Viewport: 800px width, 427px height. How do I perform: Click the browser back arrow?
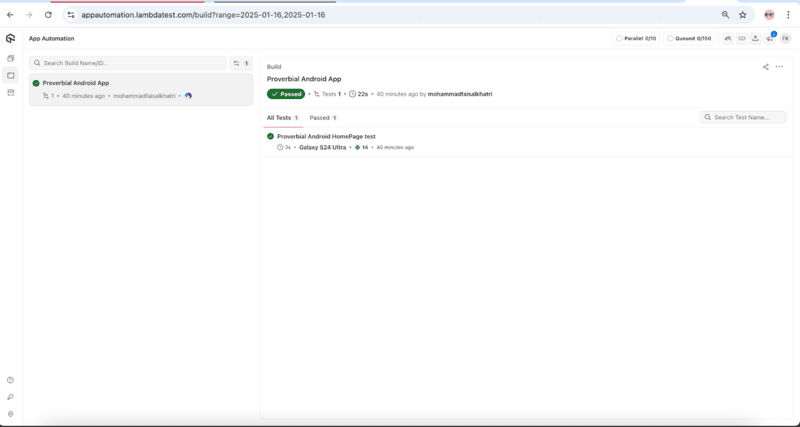click(x=10, y=15)
